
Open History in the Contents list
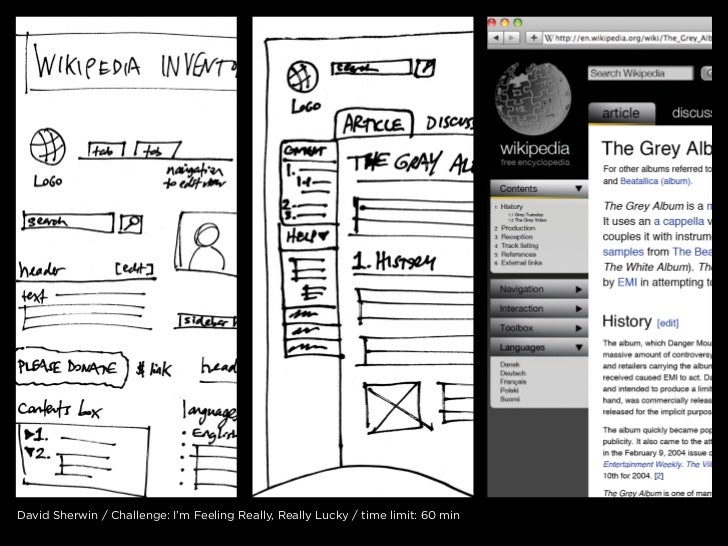tap(511, 207)
